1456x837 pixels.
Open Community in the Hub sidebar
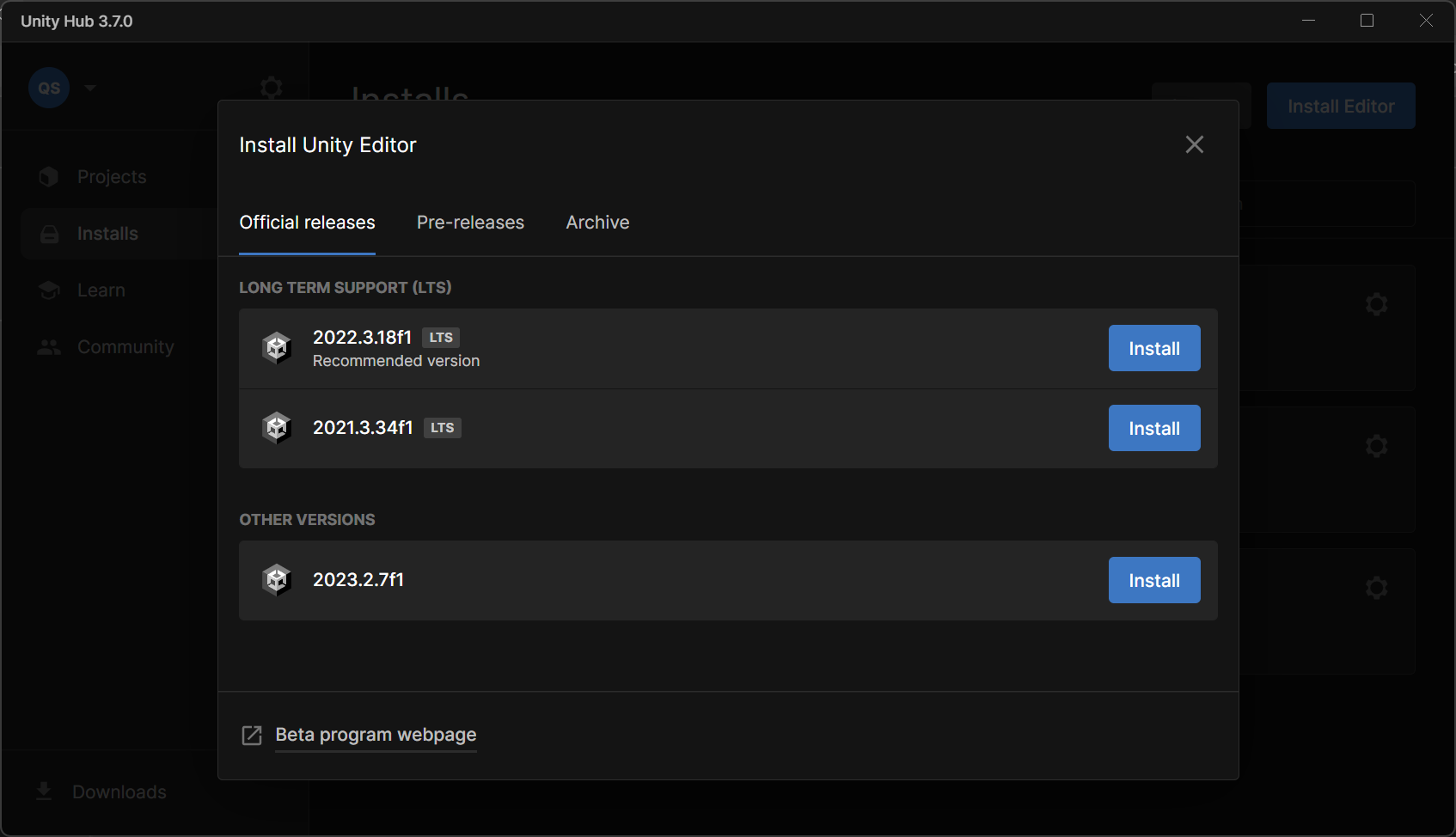(125, 347)
